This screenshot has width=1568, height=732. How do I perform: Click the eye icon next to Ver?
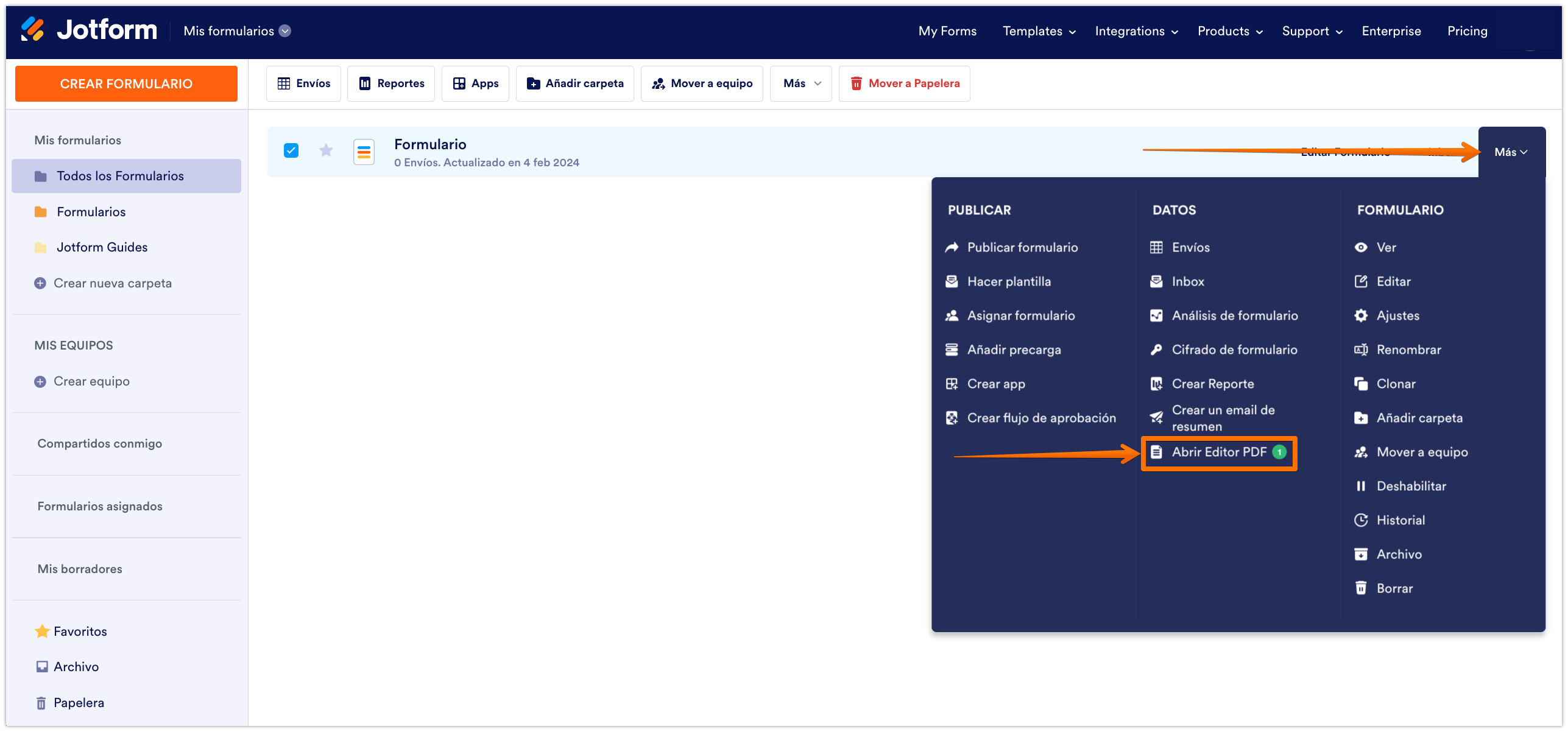click(1360, 247)
